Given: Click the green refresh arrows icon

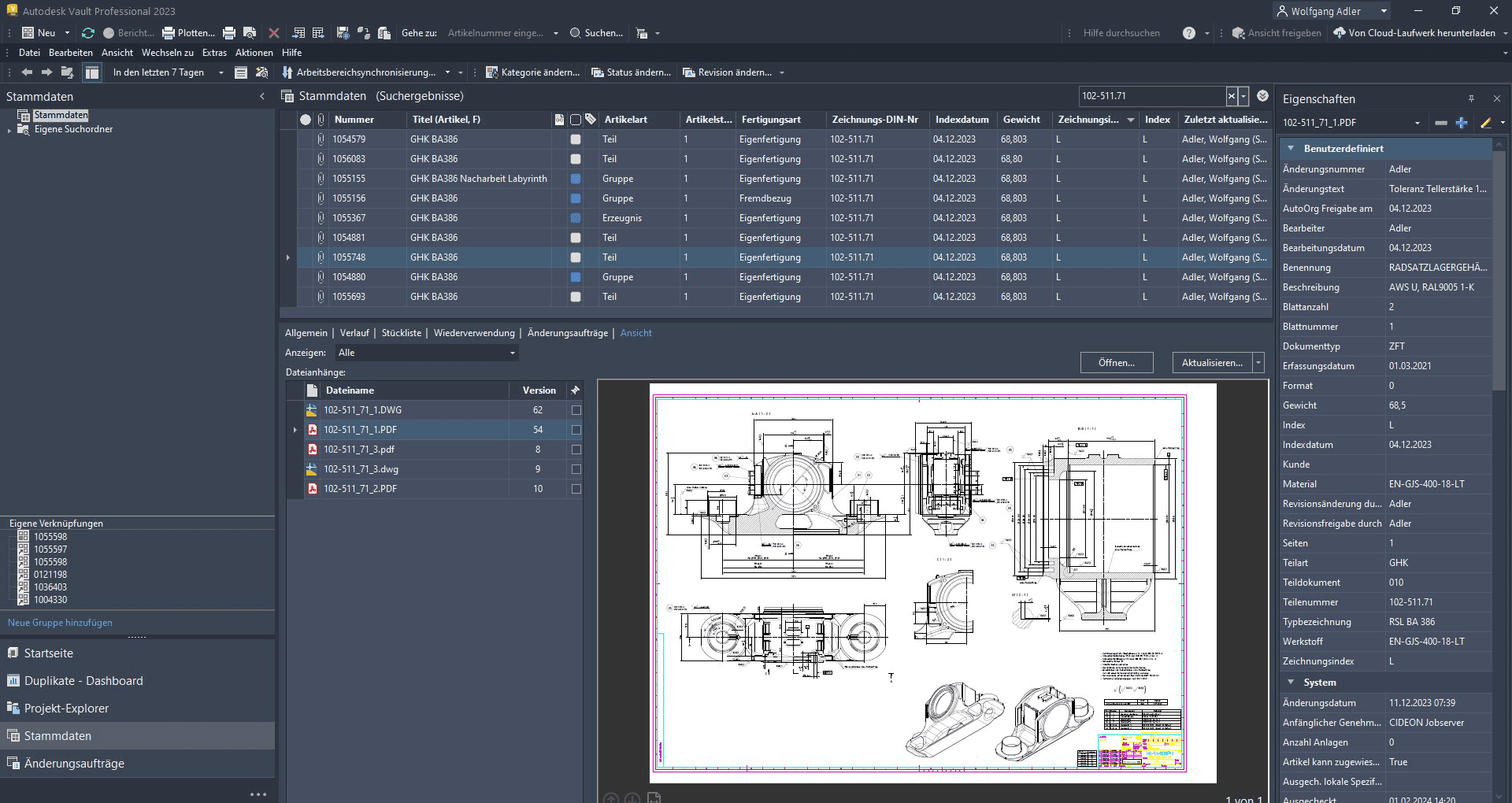Looking at the screenshot, I should 88,33.
